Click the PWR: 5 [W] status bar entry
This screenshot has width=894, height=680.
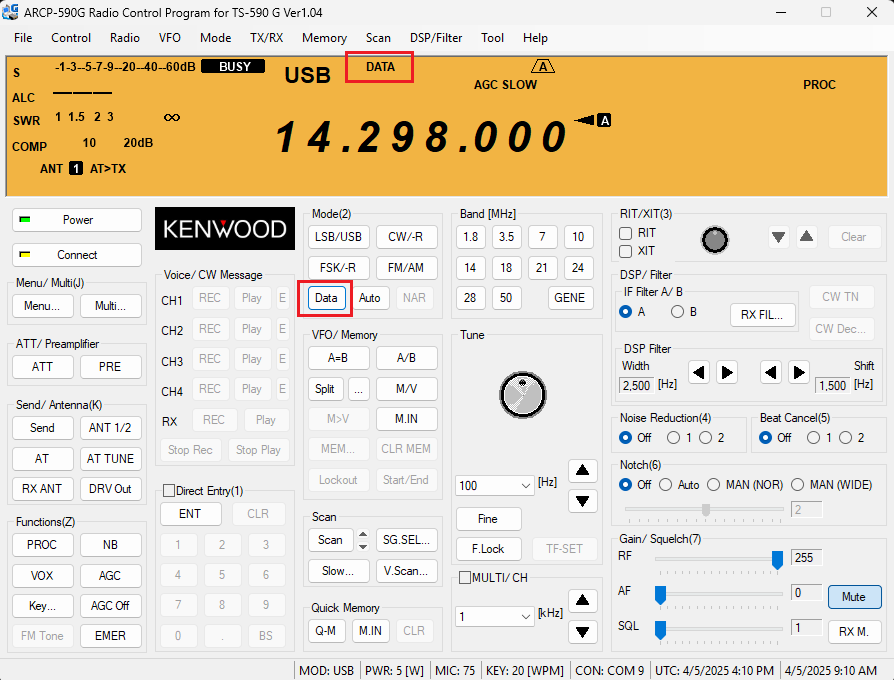[395, 671]
